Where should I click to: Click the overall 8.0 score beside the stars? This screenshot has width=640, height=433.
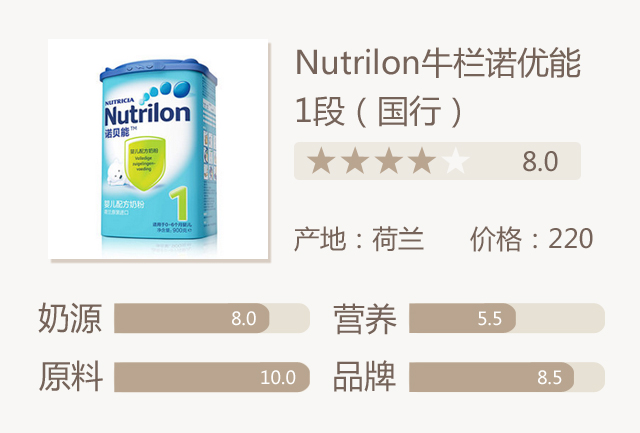(540, 160)
